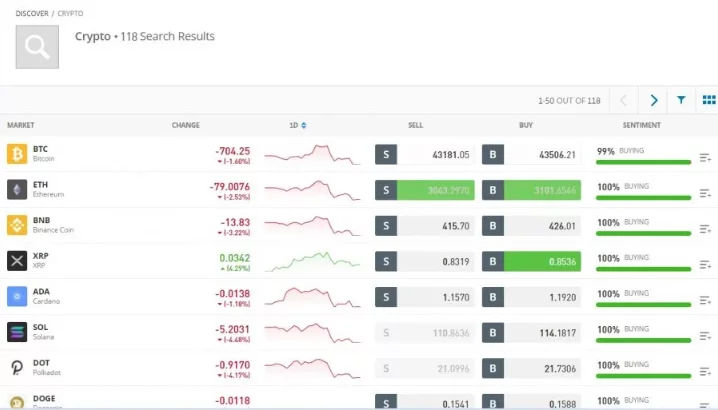Open the Discover breadcrumb link
This screenshot has width=718, height=410.
pyautogui.click(x=32, y=14)
